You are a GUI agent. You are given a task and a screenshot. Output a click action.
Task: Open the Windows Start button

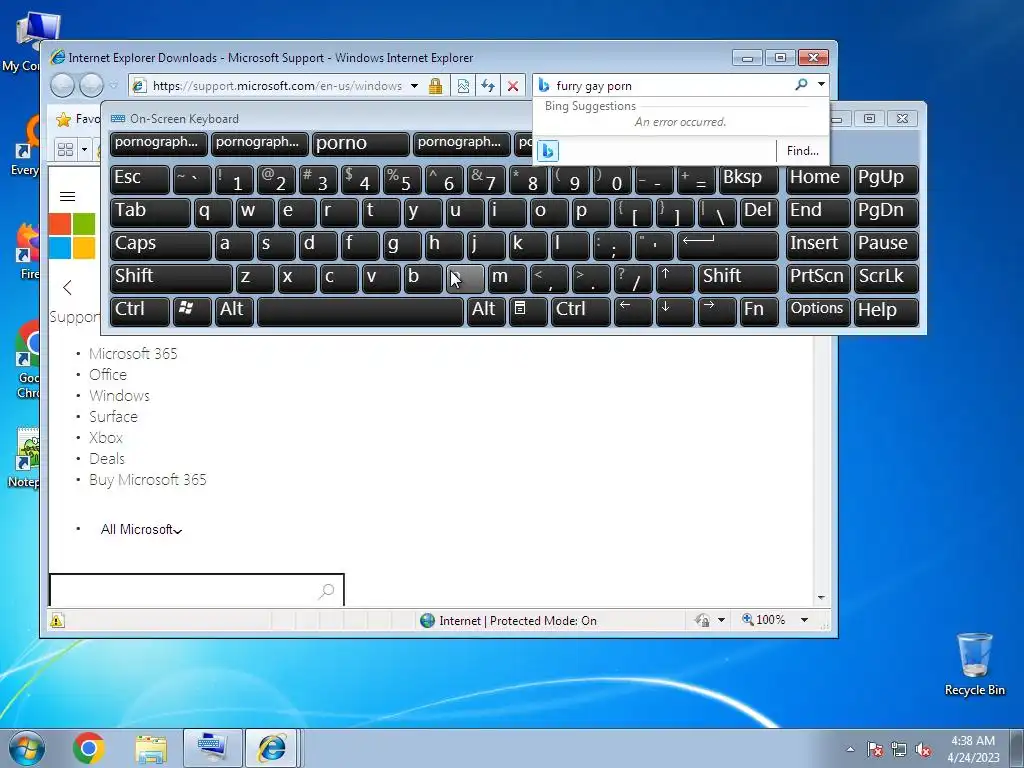[27, 748]
